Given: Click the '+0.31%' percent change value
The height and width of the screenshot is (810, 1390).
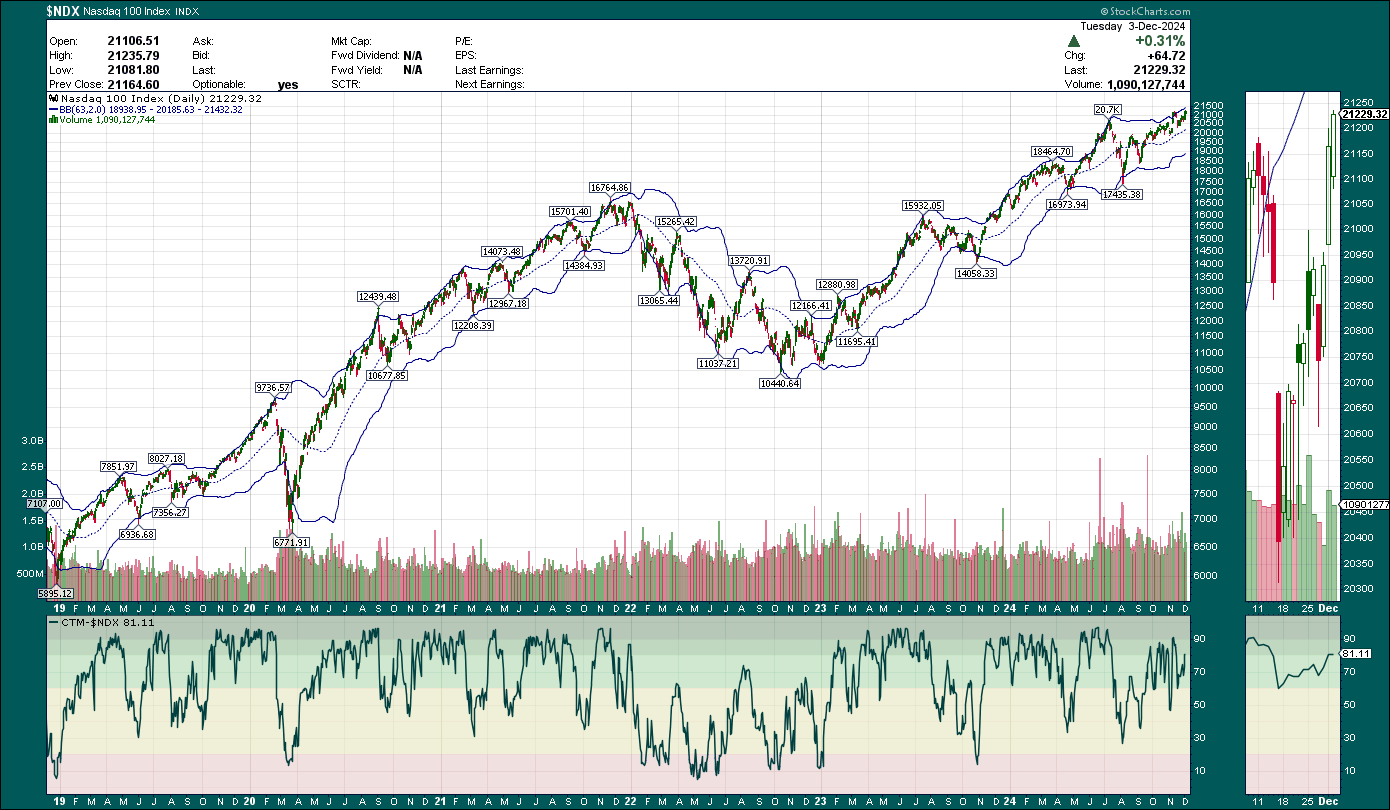Looking at the screenshot, I should [1159, 41].
